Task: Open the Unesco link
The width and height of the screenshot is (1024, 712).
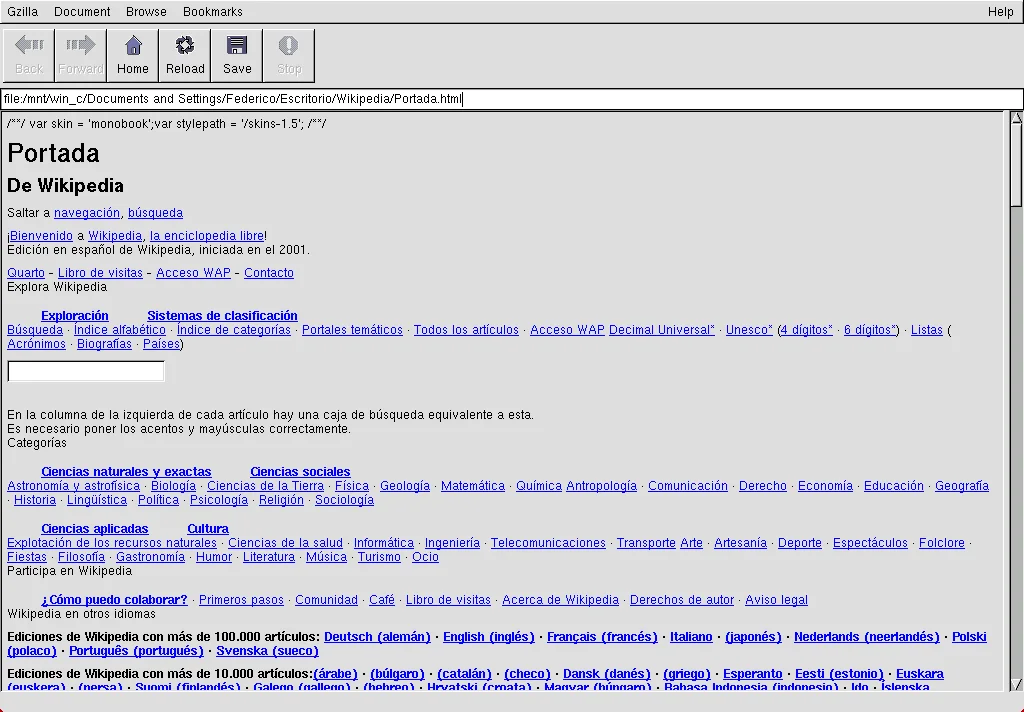Action: click(x=749, y=330)
